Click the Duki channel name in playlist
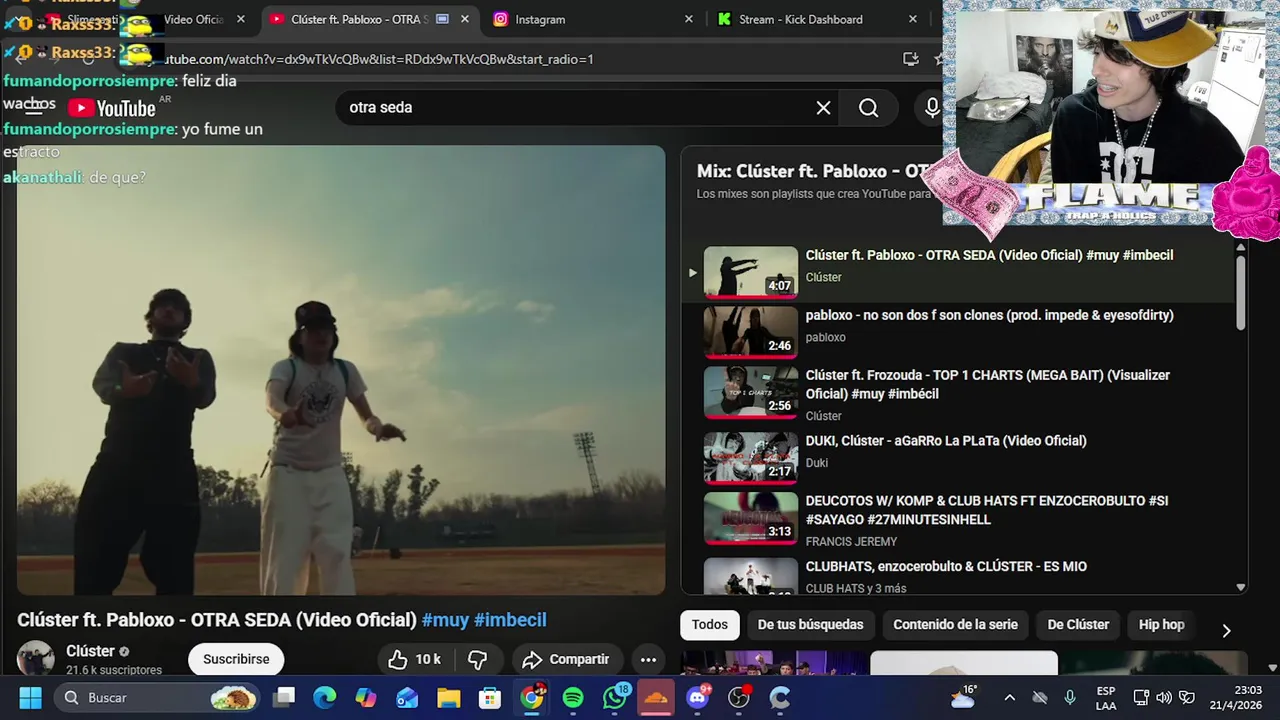Image resolution: width=1280 pixels, height=720 pixels. click(x=816, y=463)
